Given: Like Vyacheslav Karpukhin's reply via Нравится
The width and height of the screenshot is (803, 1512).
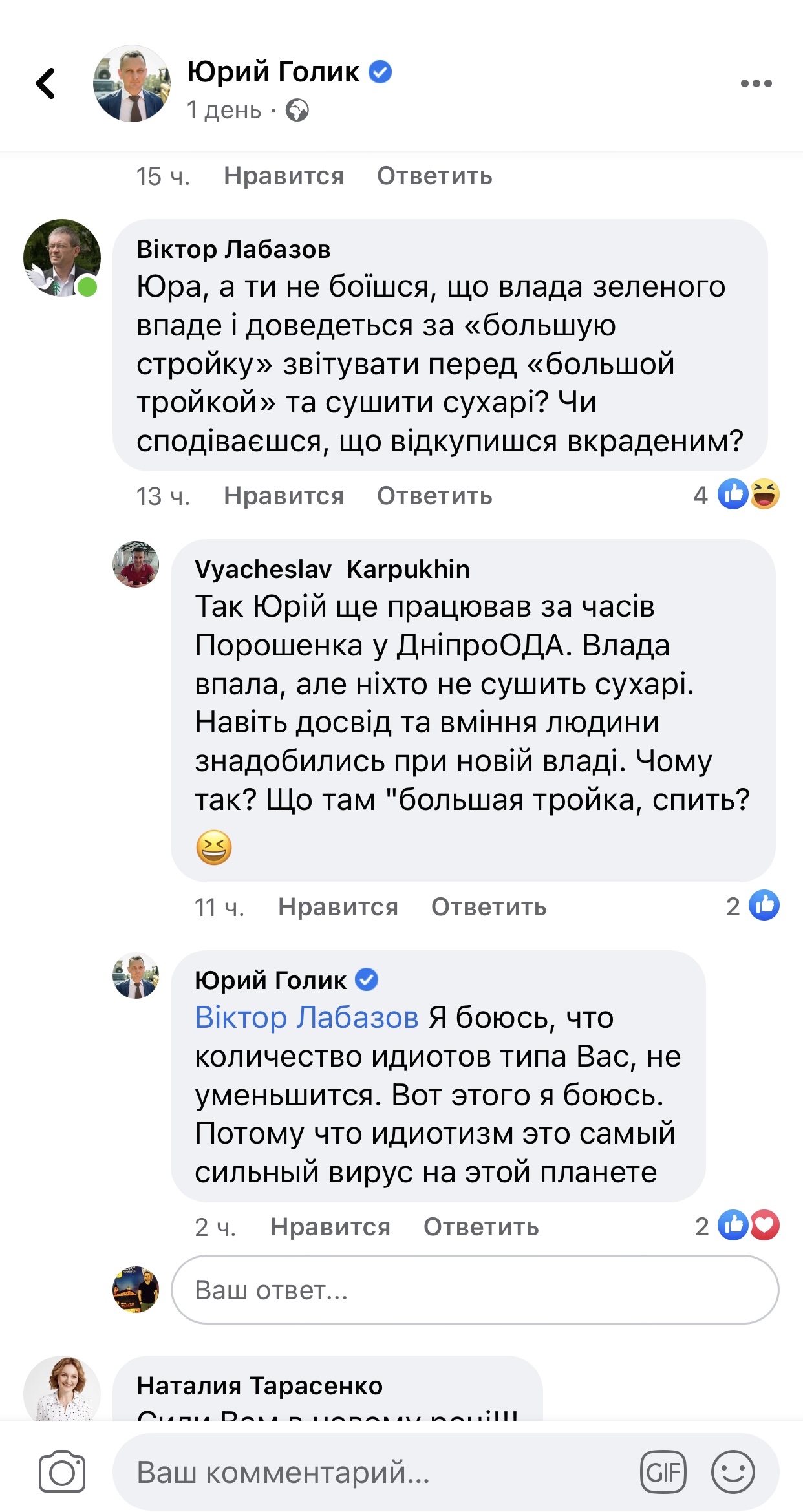Looking at the screenshot, I should [x=337, y=907].
